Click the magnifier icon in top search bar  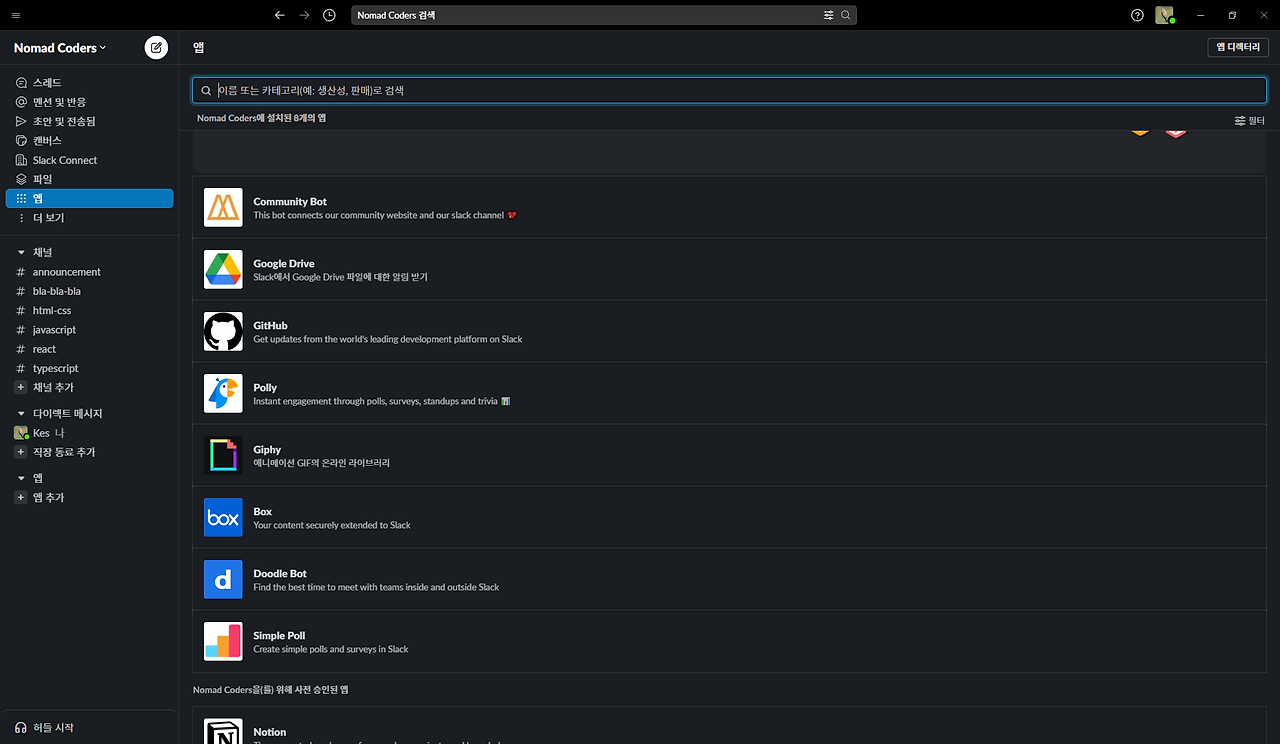[846, 15]
